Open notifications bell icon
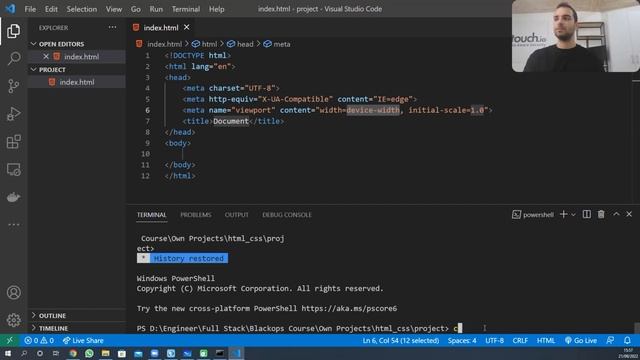The width and height of the screenshot is (640, 360). (x=627, y=340)
